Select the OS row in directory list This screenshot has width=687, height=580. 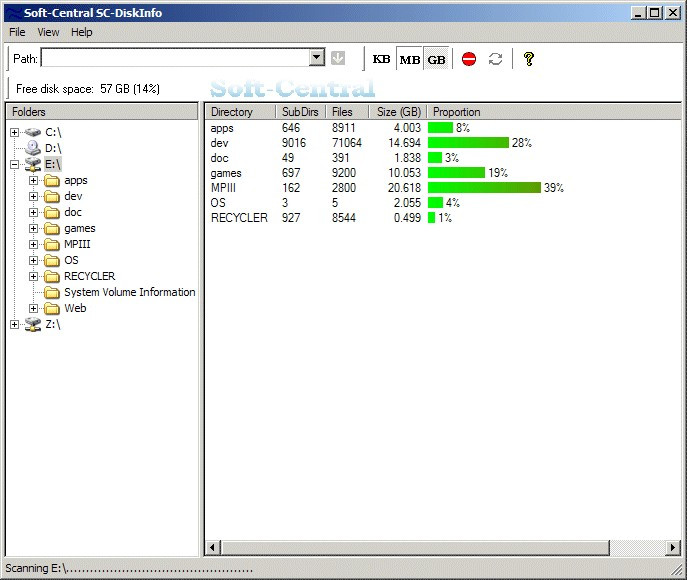tap(443, 203)
